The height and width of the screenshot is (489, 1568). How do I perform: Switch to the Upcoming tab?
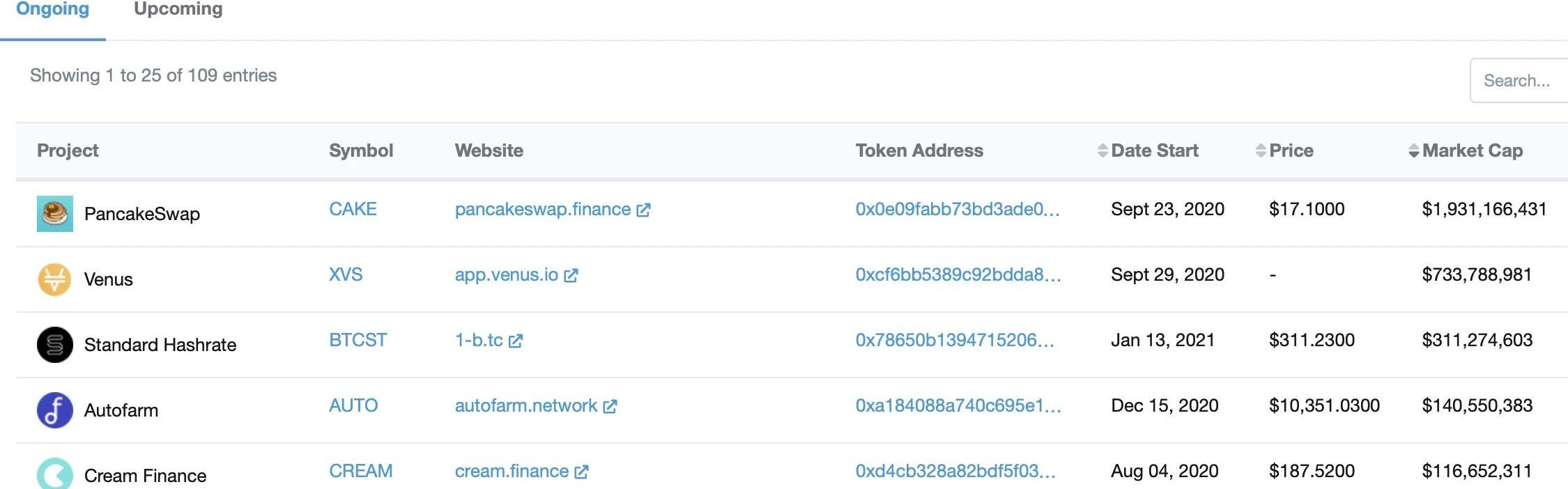[x=178, y=10]
